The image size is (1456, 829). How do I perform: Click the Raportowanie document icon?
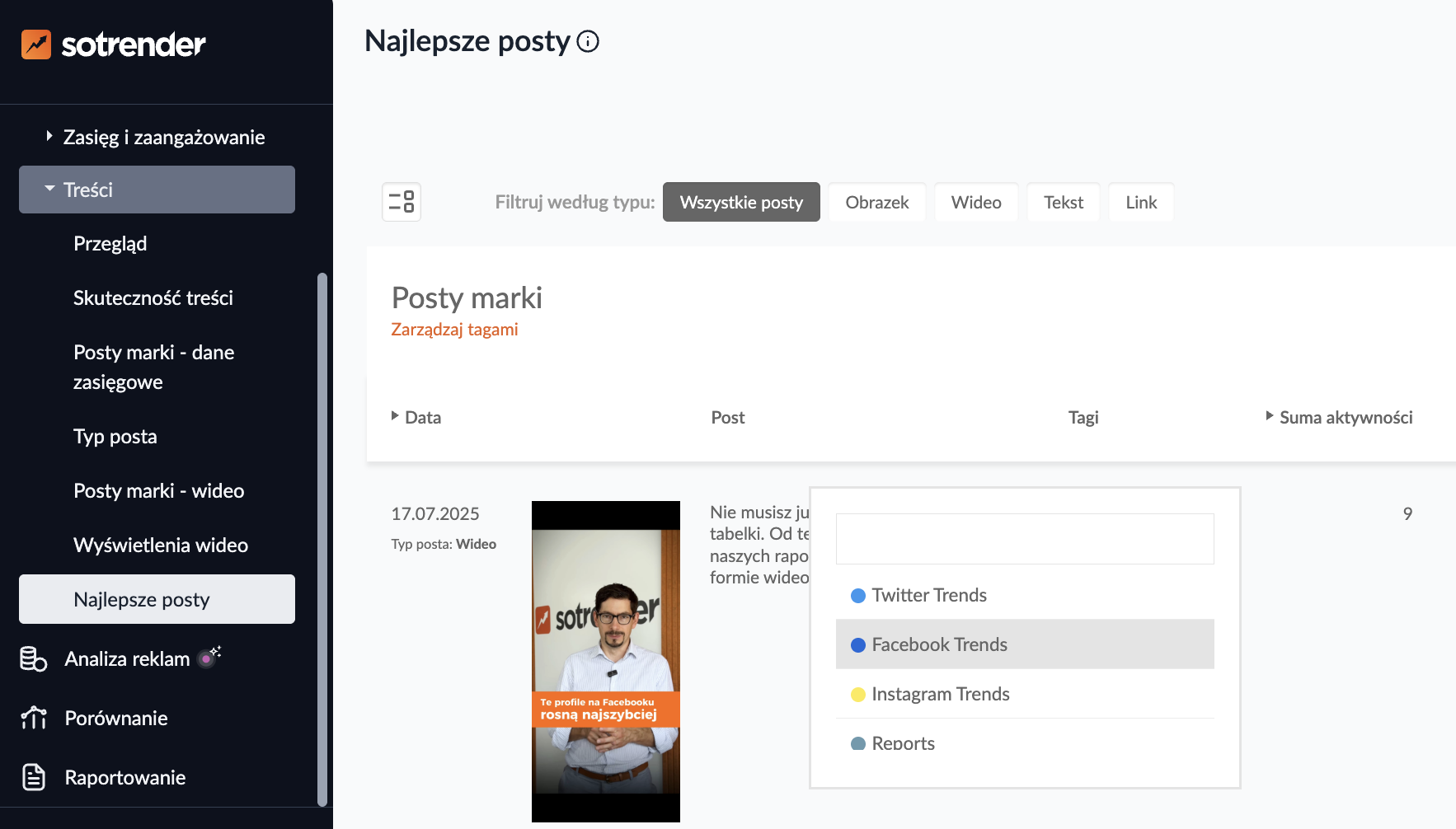(33, 777)
